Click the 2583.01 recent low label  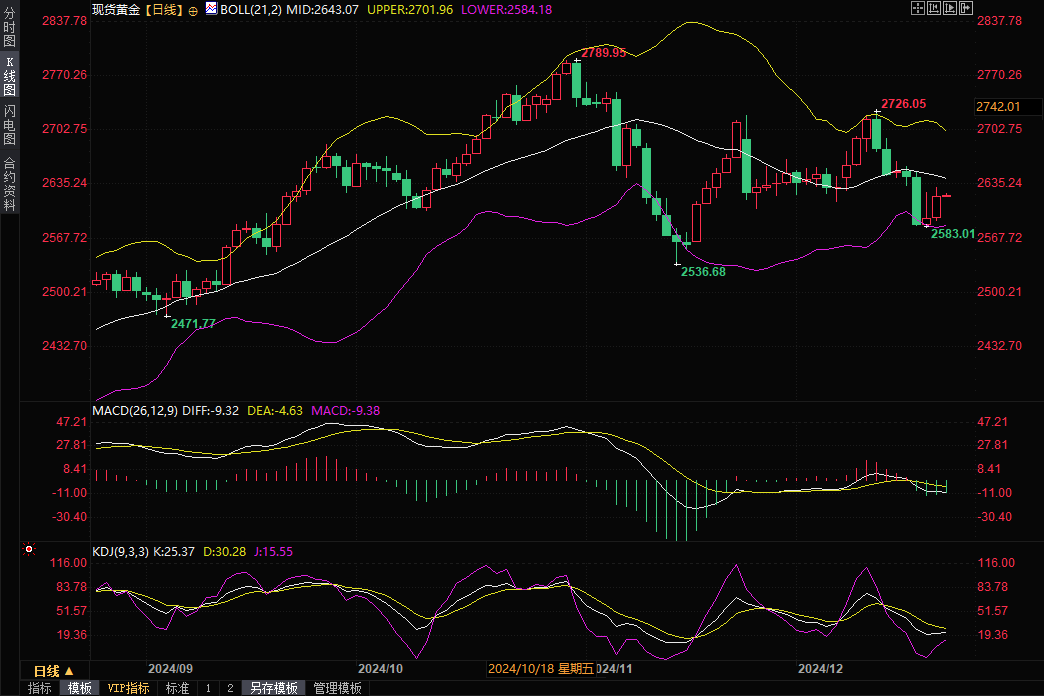(953, 234)
